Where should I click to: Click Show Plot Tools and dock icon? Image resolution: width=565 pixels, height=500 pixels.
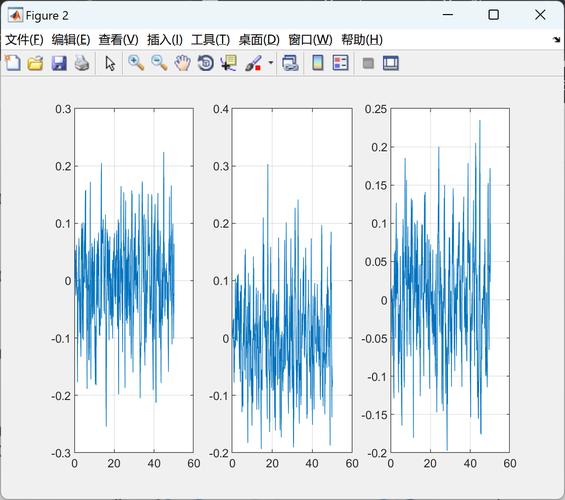pyautogui.click(x=391, y=63)
